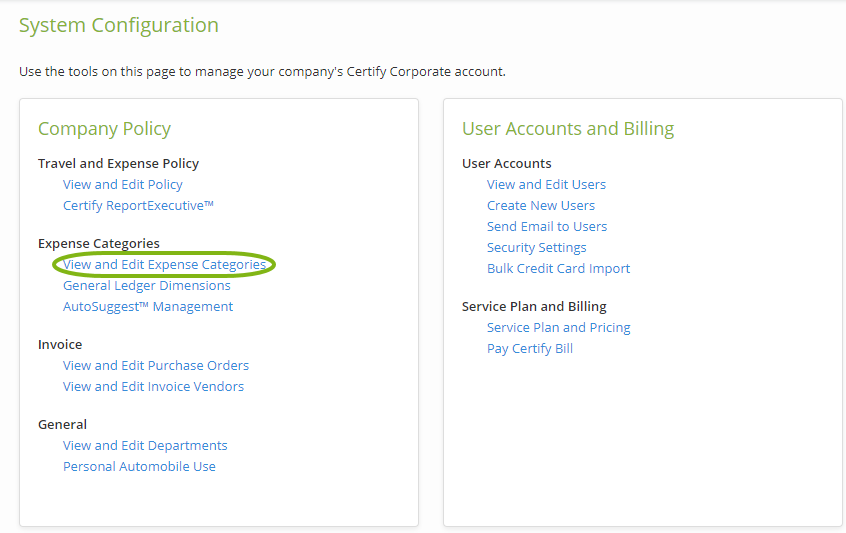Open View and Edit Users link
This screenshot has width=846, height=533.
(x=546, y=184)
